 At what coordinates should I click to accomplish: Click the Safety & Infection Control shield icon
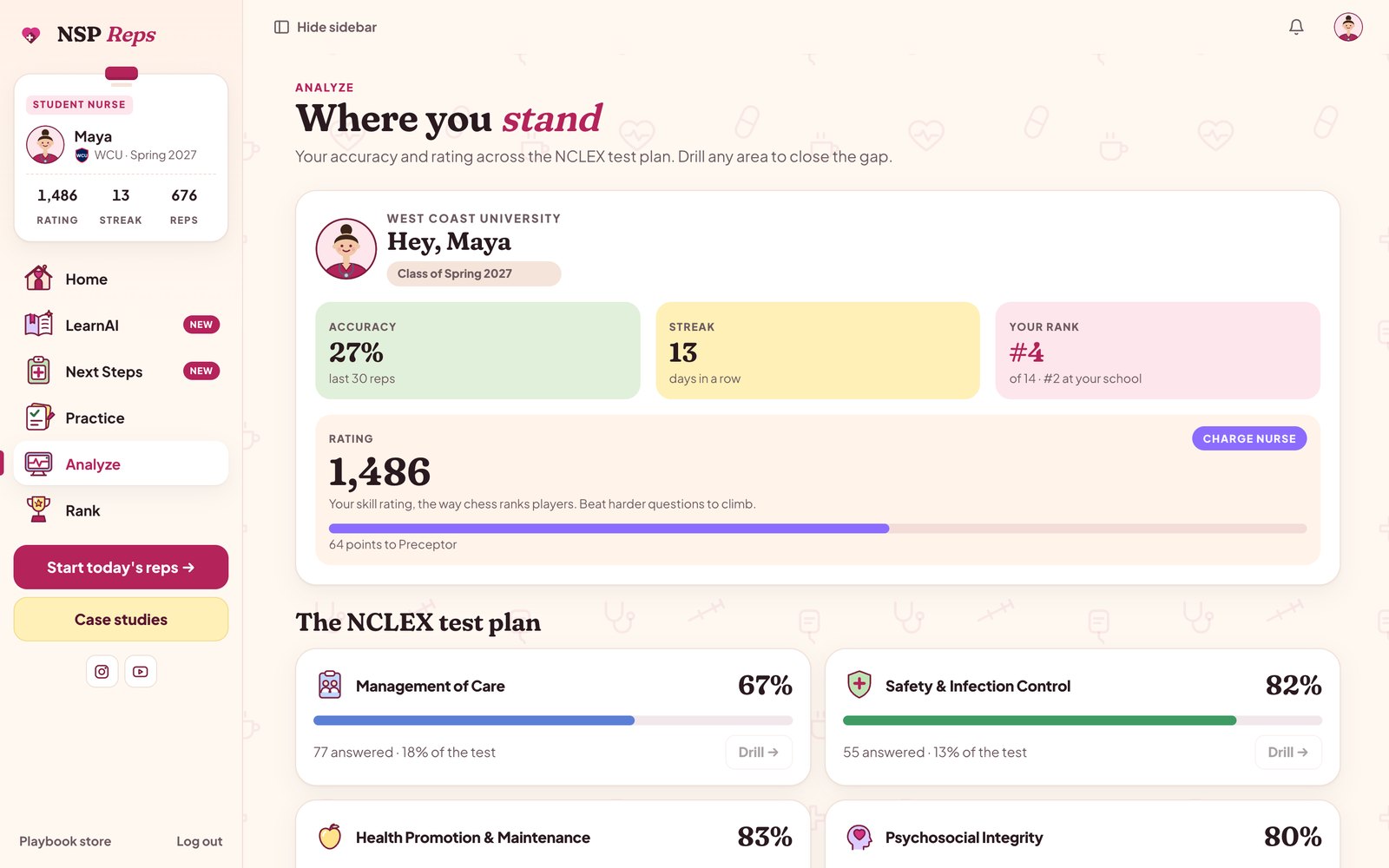coord(859,685)
